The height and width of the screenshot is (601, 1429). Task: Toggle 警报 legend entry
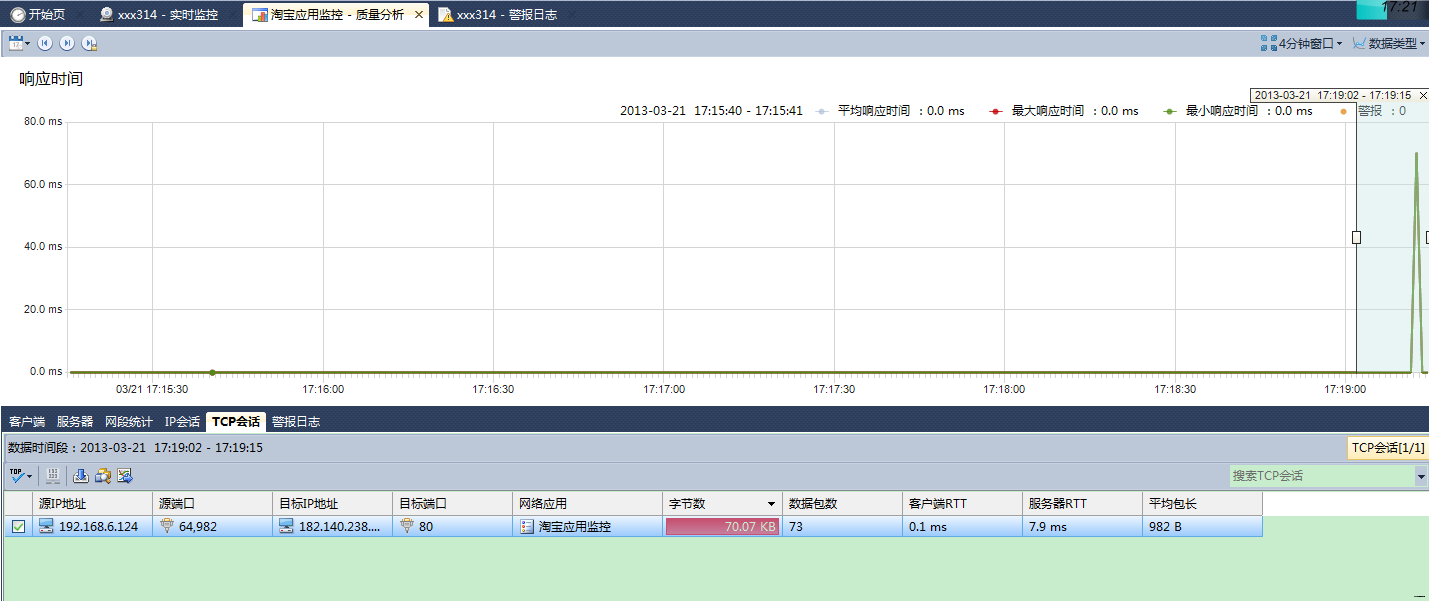(1373, 111)
